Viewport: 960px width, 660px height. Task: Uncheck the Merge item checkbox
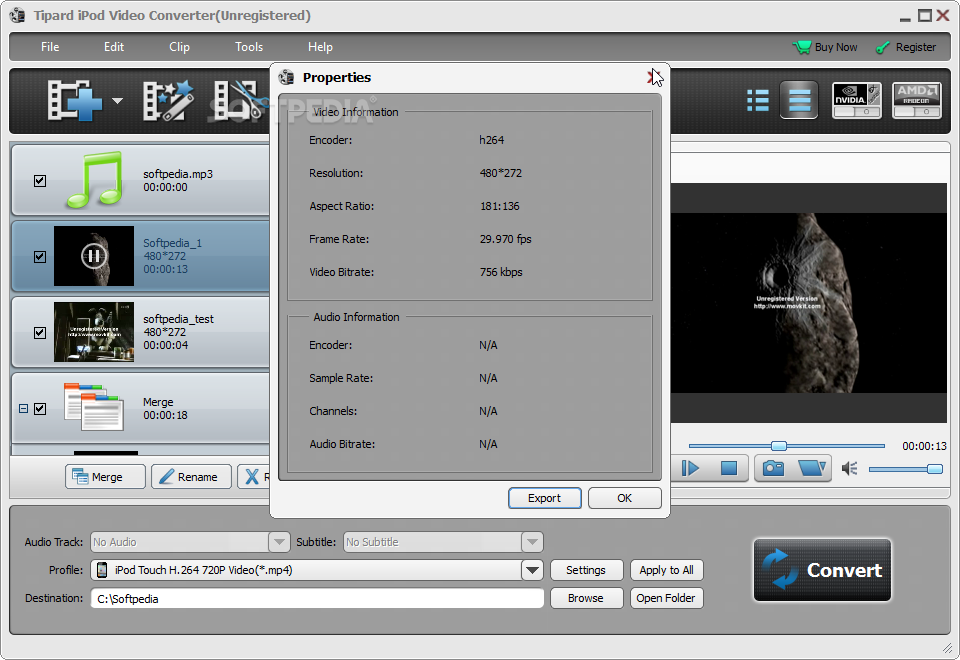tap(40, 408)
